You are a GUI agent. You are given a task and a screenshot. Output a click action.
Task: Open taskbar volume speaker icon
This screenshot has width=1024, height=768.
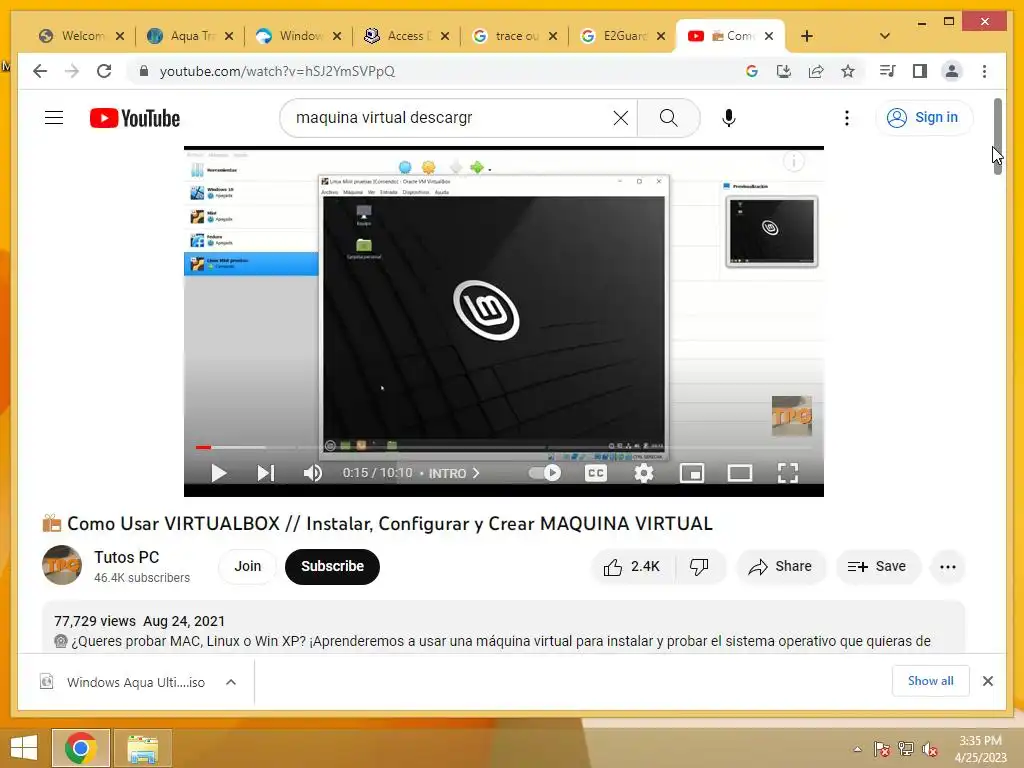[x=930, y=749]
